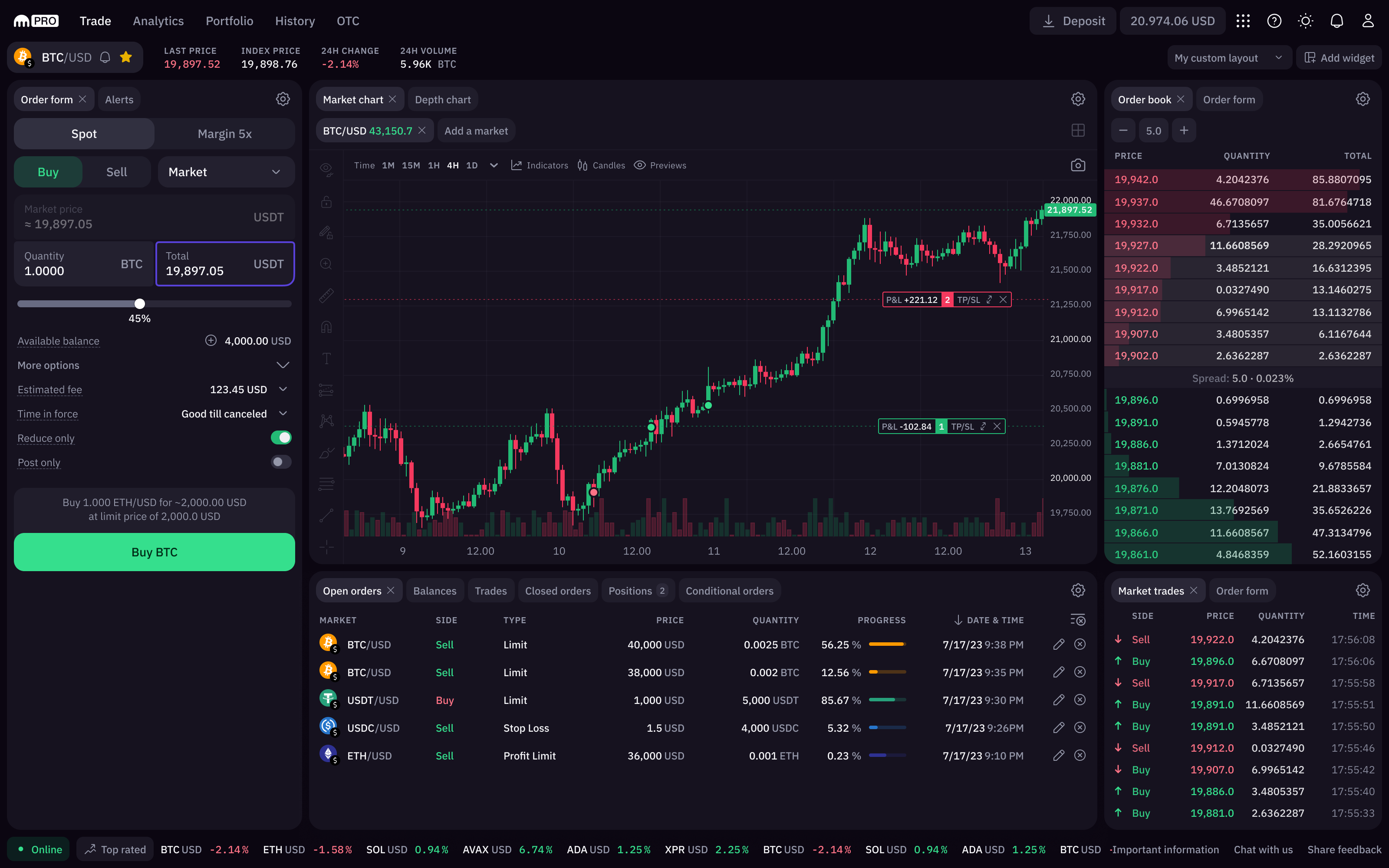Edit the 40,000 USD BTC/USD order
Image resolution: width=1389 pixels, height=868 pixels.
(1058, 644)
